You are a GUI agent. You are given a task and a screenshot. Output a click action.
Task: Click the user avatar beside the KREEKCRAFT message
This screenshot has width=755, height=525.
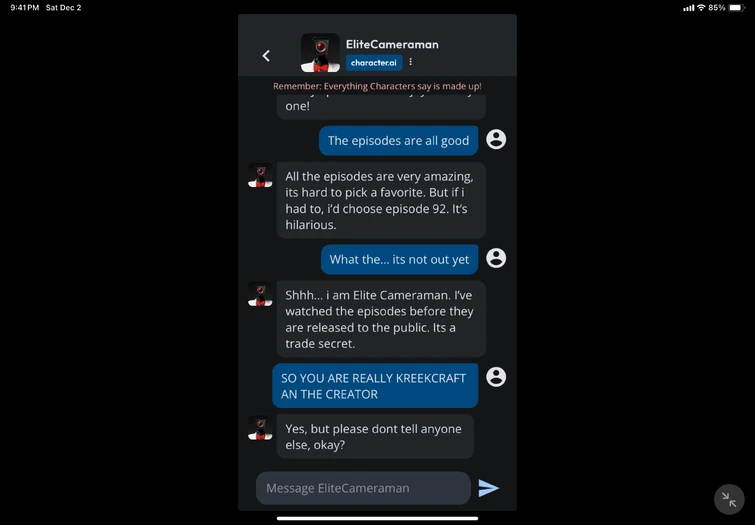click(x=496, y=376)
